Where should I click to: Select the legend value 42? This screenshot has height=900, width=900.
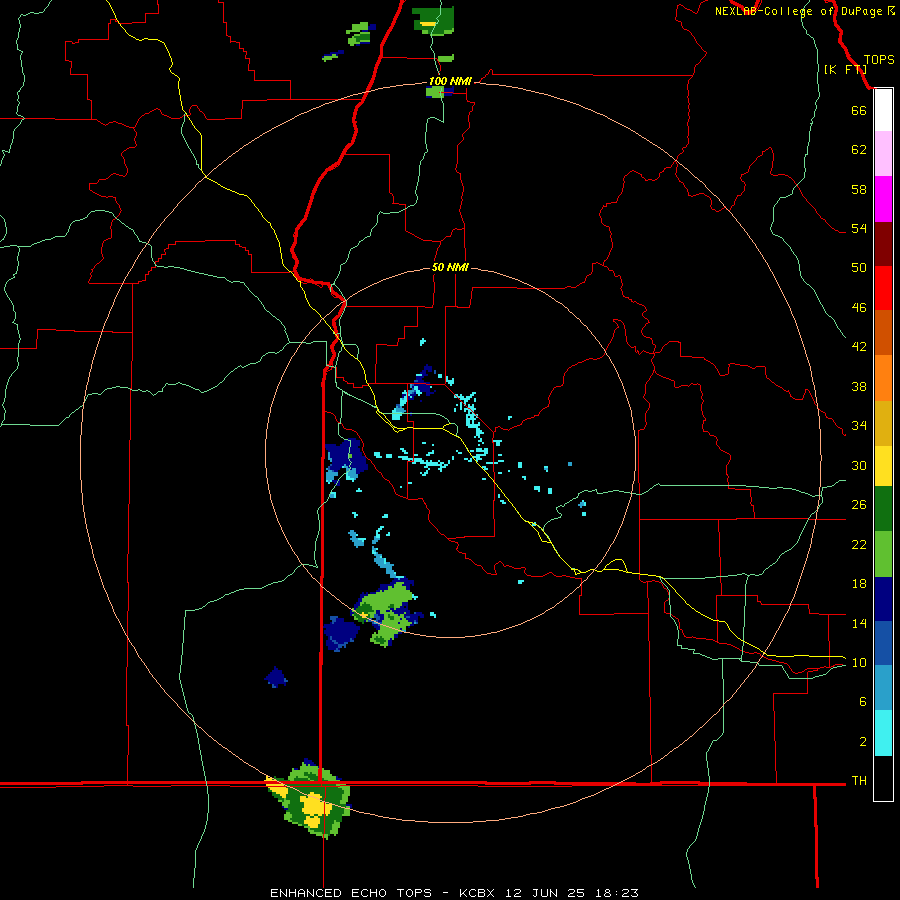(x=859, y=346)
